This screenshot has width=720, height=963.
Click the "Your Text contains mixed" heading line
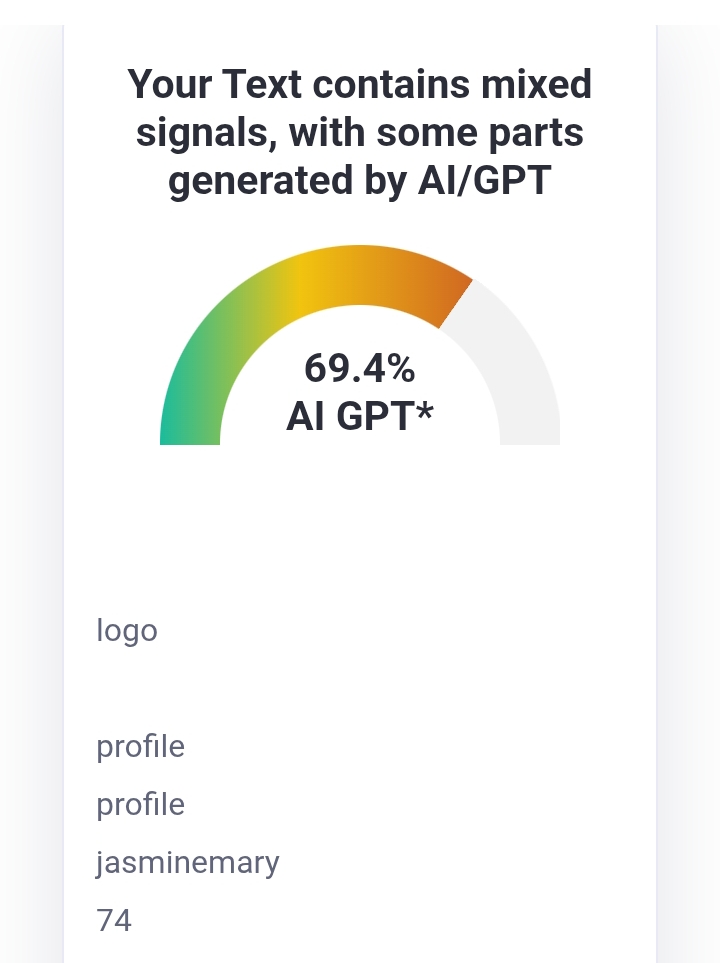click(x=359, y=84)
